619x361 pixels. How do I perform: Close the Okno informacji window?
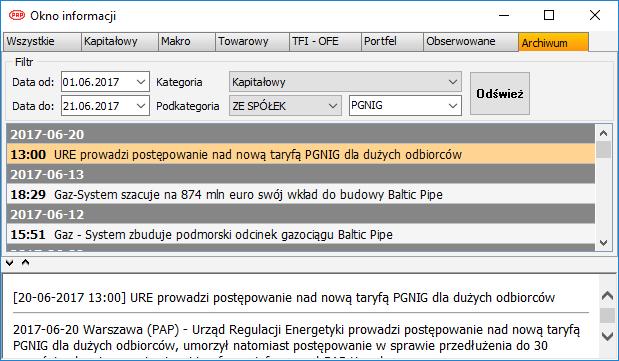point(595,15)
